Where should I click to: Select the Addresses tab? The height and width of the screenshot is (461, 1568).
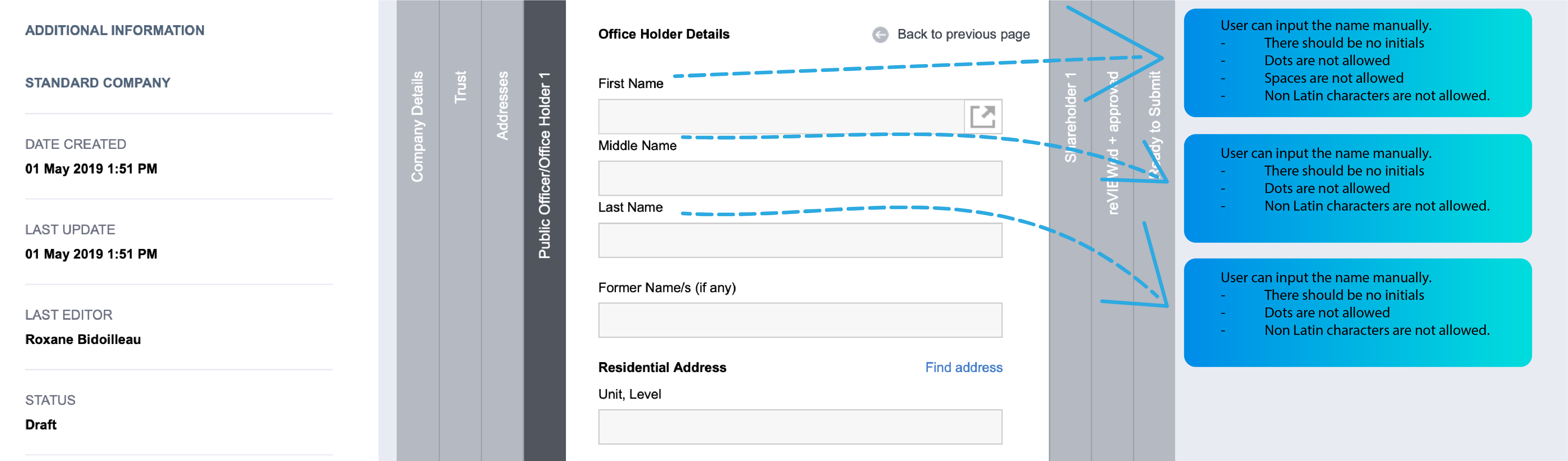click(x=503, y=106)
